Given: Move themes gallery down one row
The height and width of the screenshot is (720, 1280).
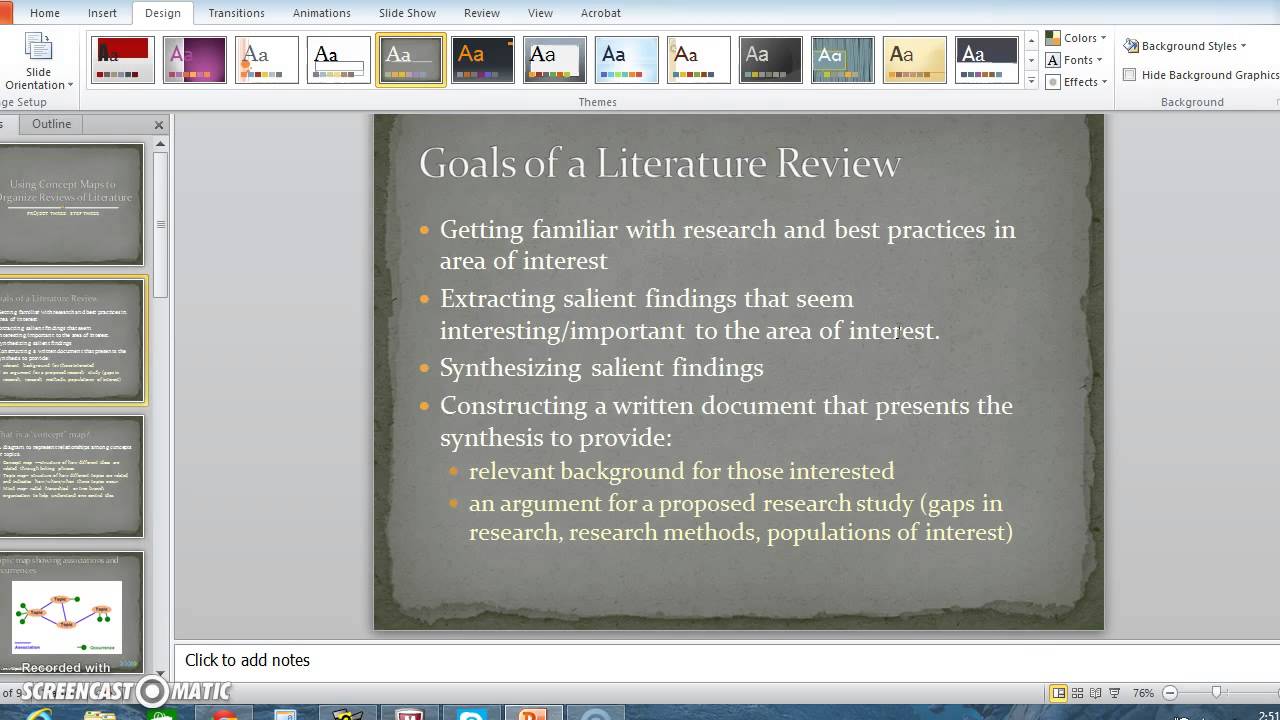Looking at the screenshot, I should point(1031,61).
